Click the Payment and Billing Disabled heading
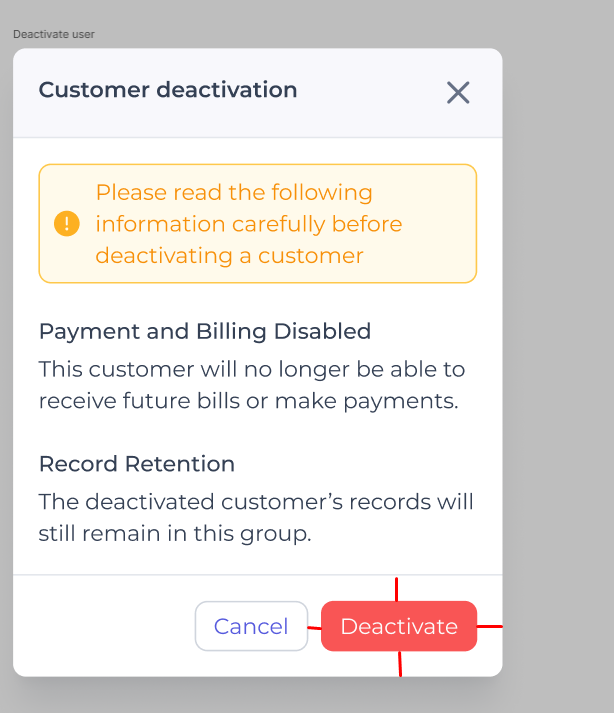The image size is (614, 713). [205, 331]
